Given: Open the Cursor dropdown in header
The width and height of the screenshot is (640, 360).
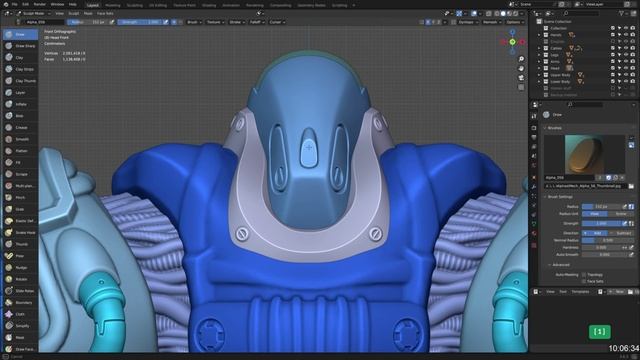Looking at the screenshot, I should [x=277, y=22].
